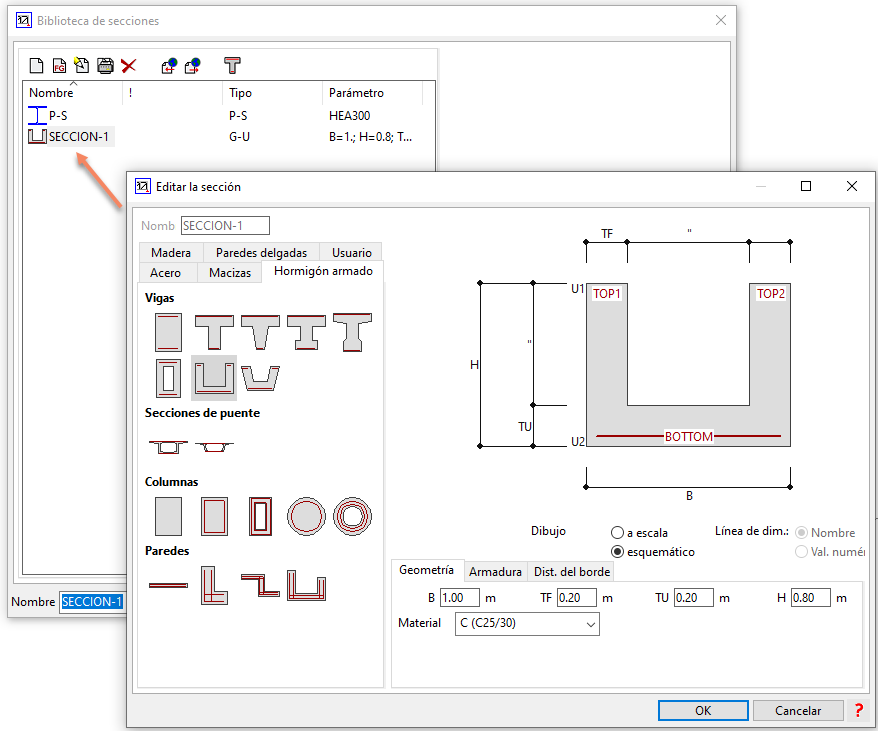Select the L-shaped wall section

[x=214, y=585]
